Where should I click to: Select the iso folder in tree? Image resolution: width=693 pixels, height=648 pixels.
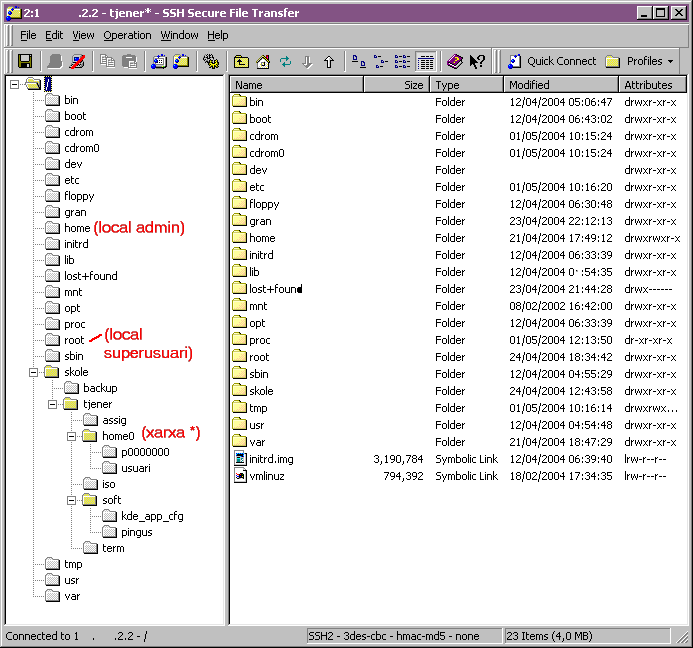tap(109, 484)
